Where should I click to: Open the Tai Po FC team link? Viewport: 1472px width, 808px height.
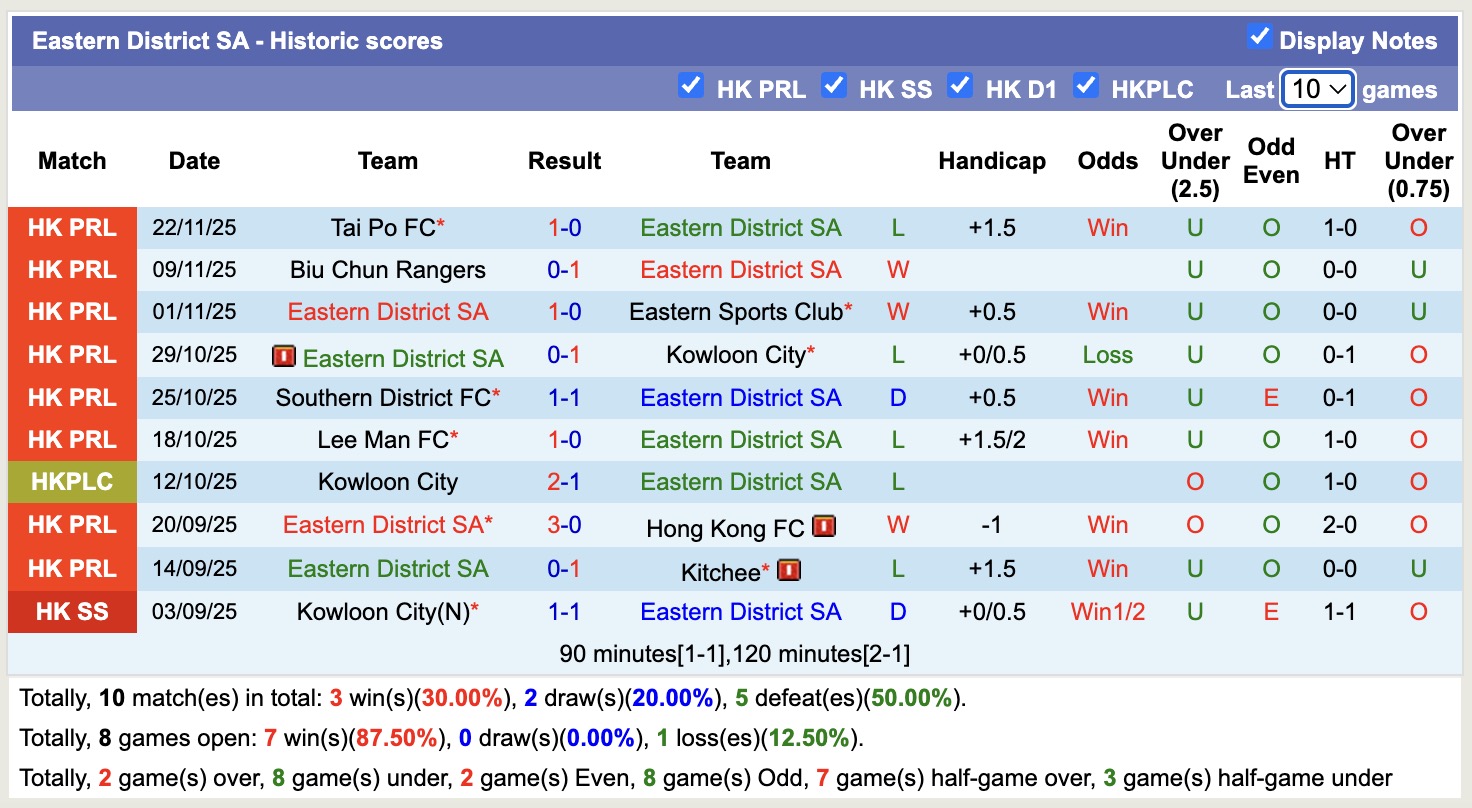coord(383,228)
